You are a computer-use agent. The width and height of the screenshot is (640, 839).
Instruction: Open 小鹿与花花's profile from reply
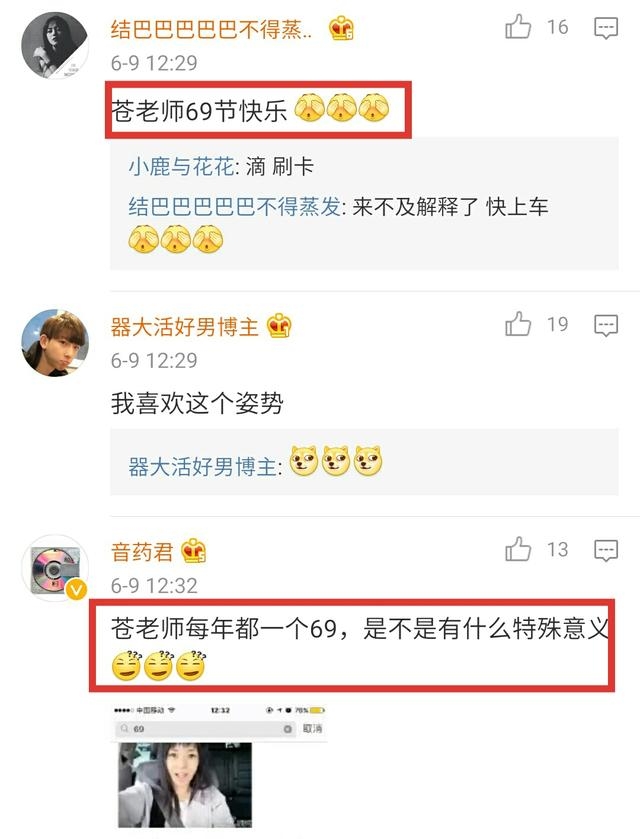pyautogui.click(x=181, y=166)
